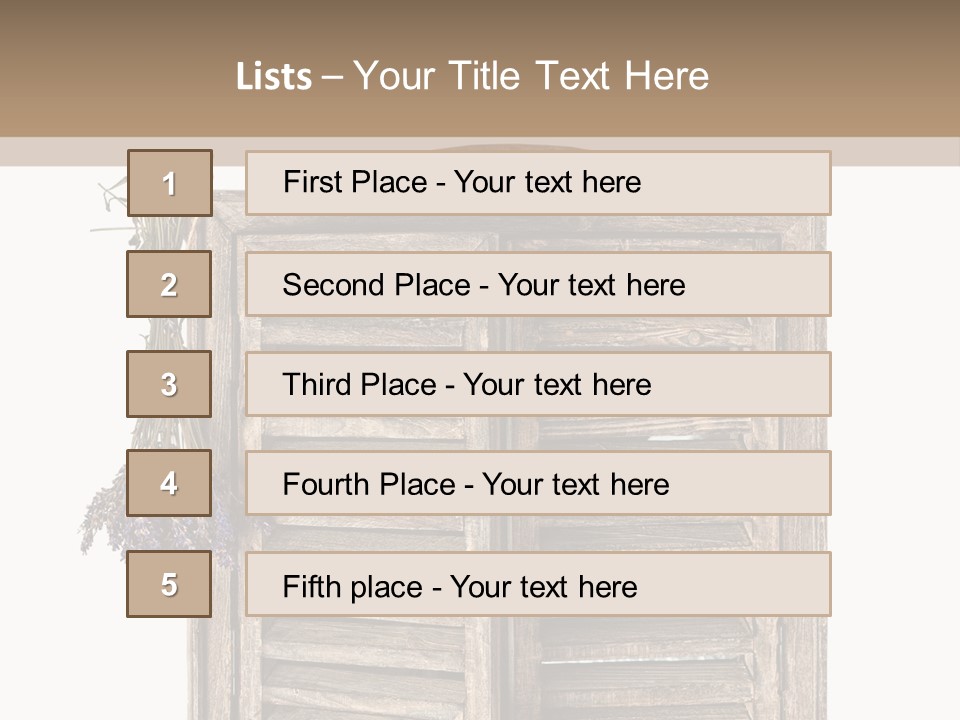
Task: Select "Your Title Text Here" title text
Action: [x=530, y=77]
